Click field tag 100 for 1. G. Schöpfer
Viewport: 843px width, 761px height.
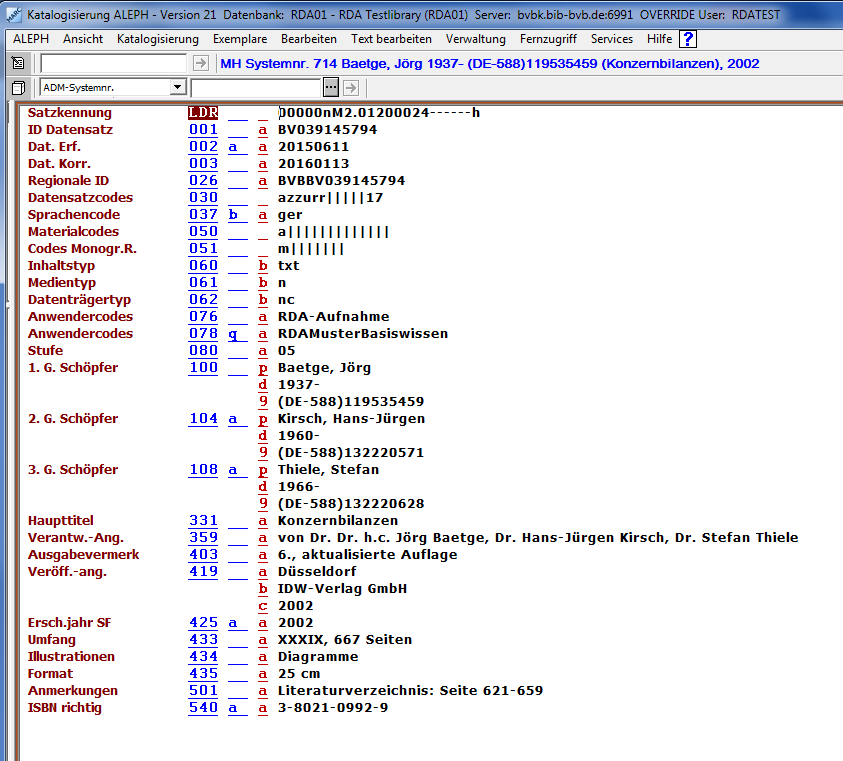pyautogui.click(x=203, y=368)
